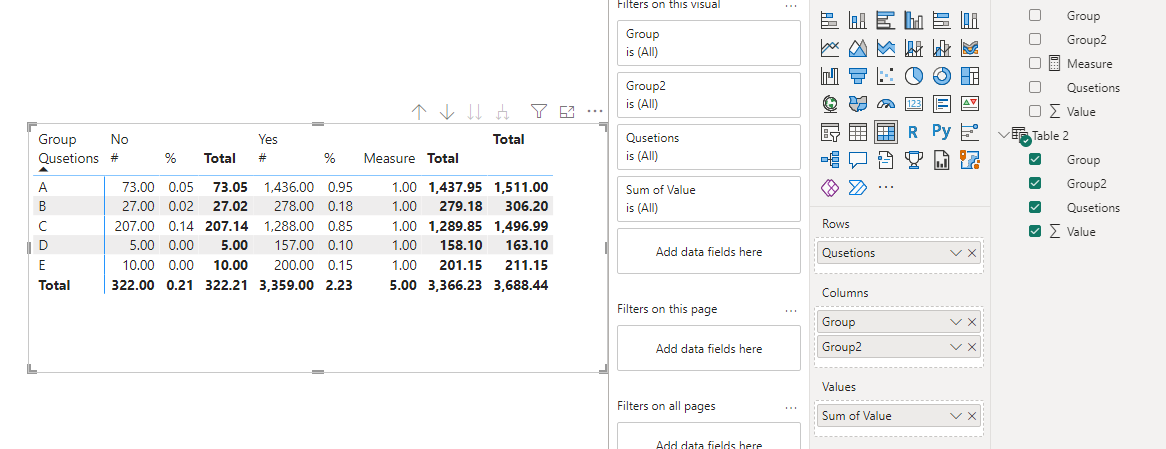Uncheck Table 2 Value field
1166x449 pixels.
pyautogui.click(x=1035, y=231)
